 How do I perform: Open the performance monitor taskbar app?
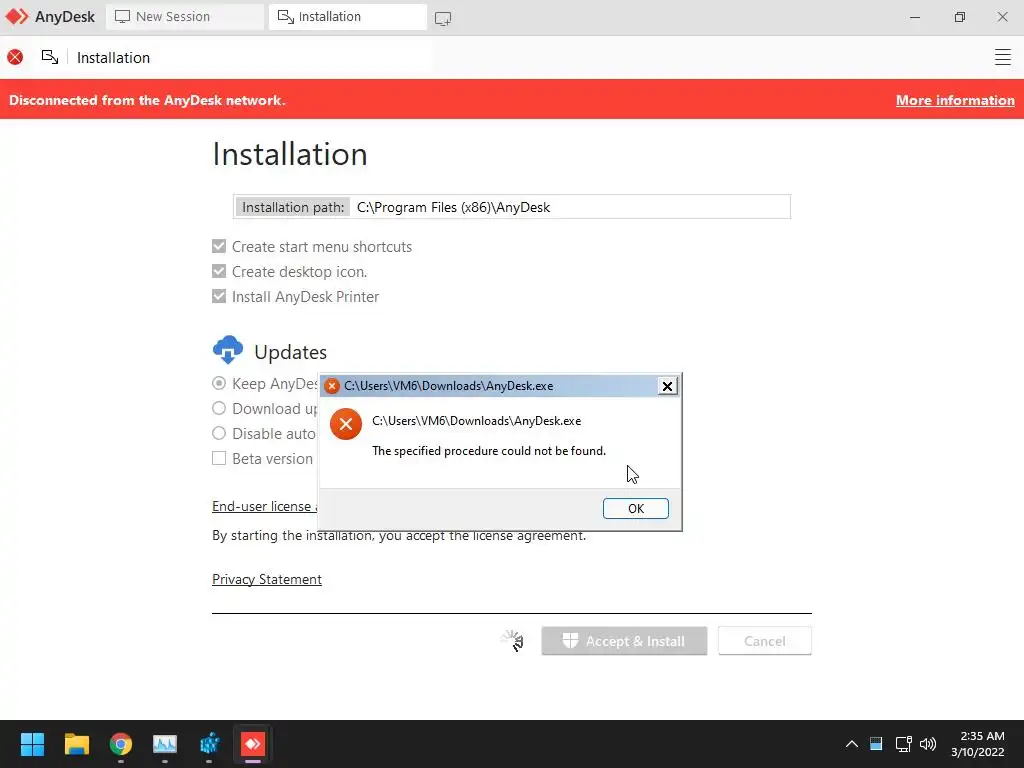pyautogui.click(x=165, y=744)
